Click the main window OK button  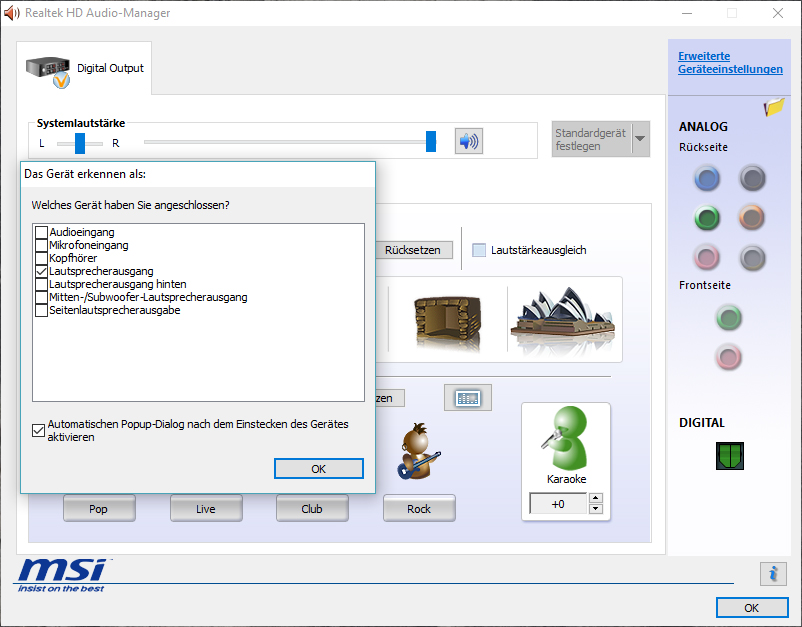tap(751, 608)
